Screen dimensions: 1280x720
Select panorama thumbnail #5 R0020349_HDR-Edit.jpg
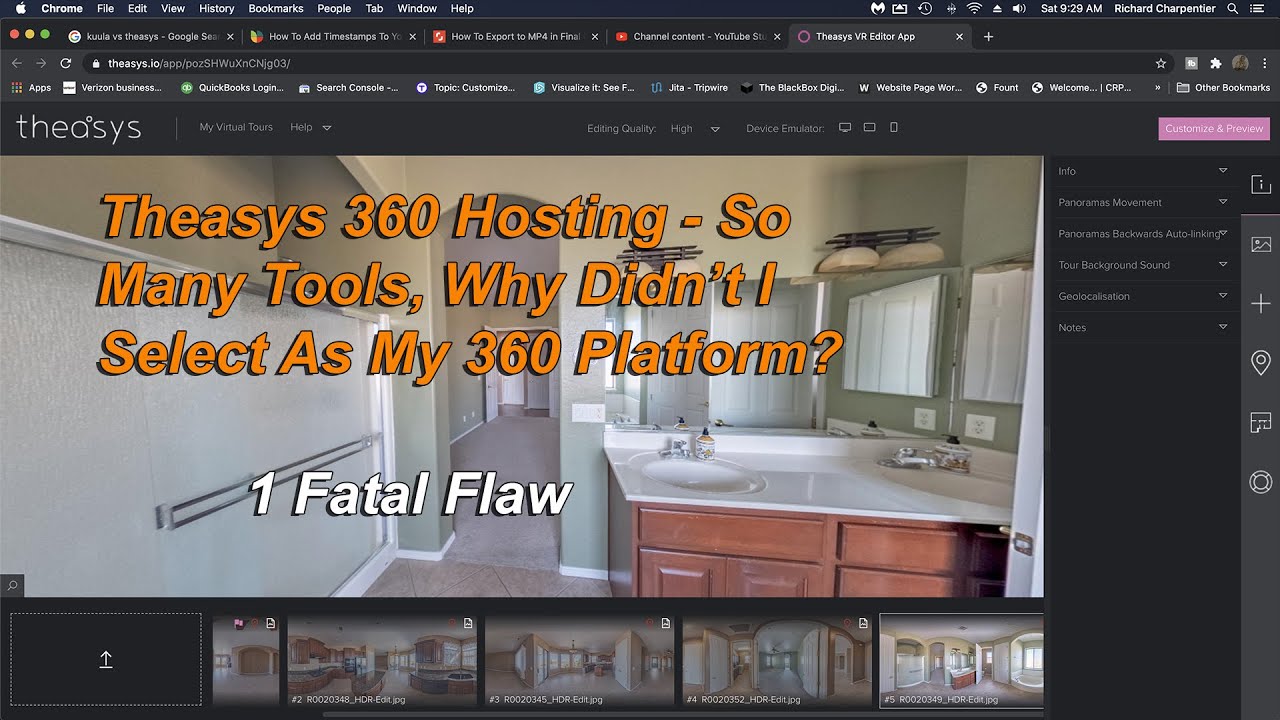[x=962, y=660]
